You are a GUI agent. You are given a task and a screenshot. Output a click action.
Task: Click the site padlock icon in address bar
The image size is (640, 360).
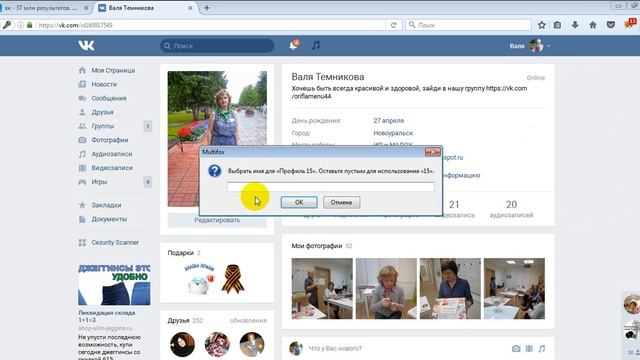[x=29, y=25]
